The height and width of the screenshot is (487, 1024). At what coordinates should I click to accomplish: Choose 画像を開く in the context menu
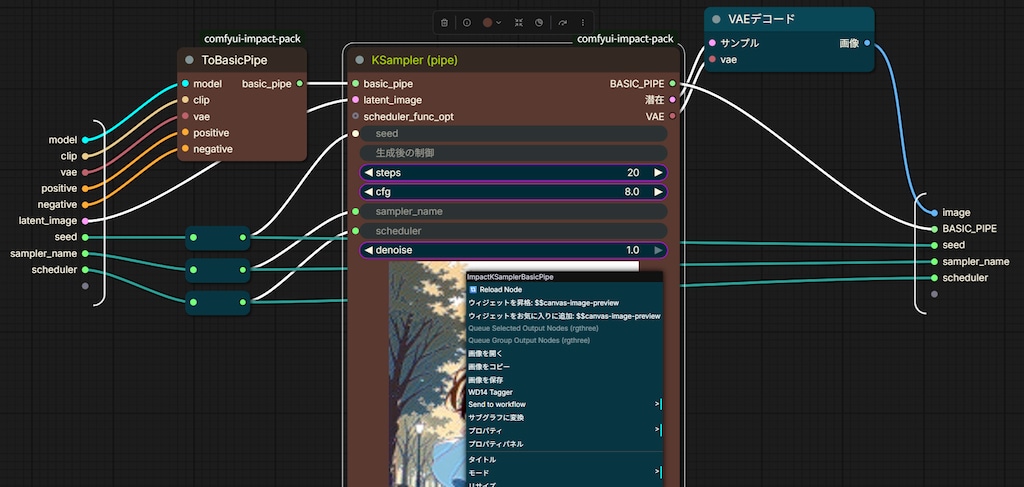pyautogui.click(x=564, y=353)
